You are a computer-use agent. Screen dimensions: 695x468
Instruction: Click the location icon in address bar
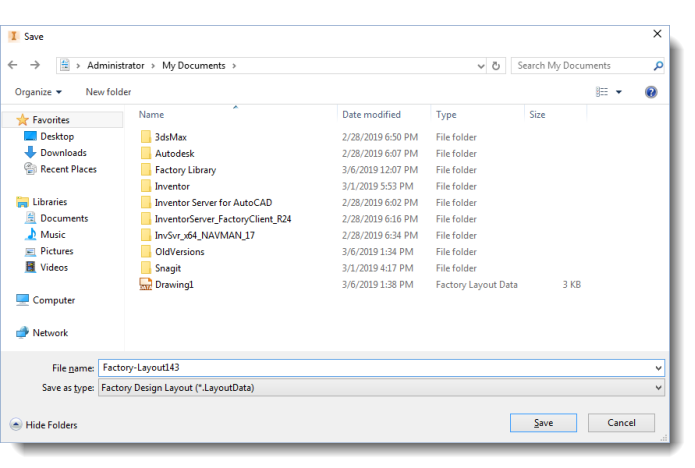tap(65, 65)
